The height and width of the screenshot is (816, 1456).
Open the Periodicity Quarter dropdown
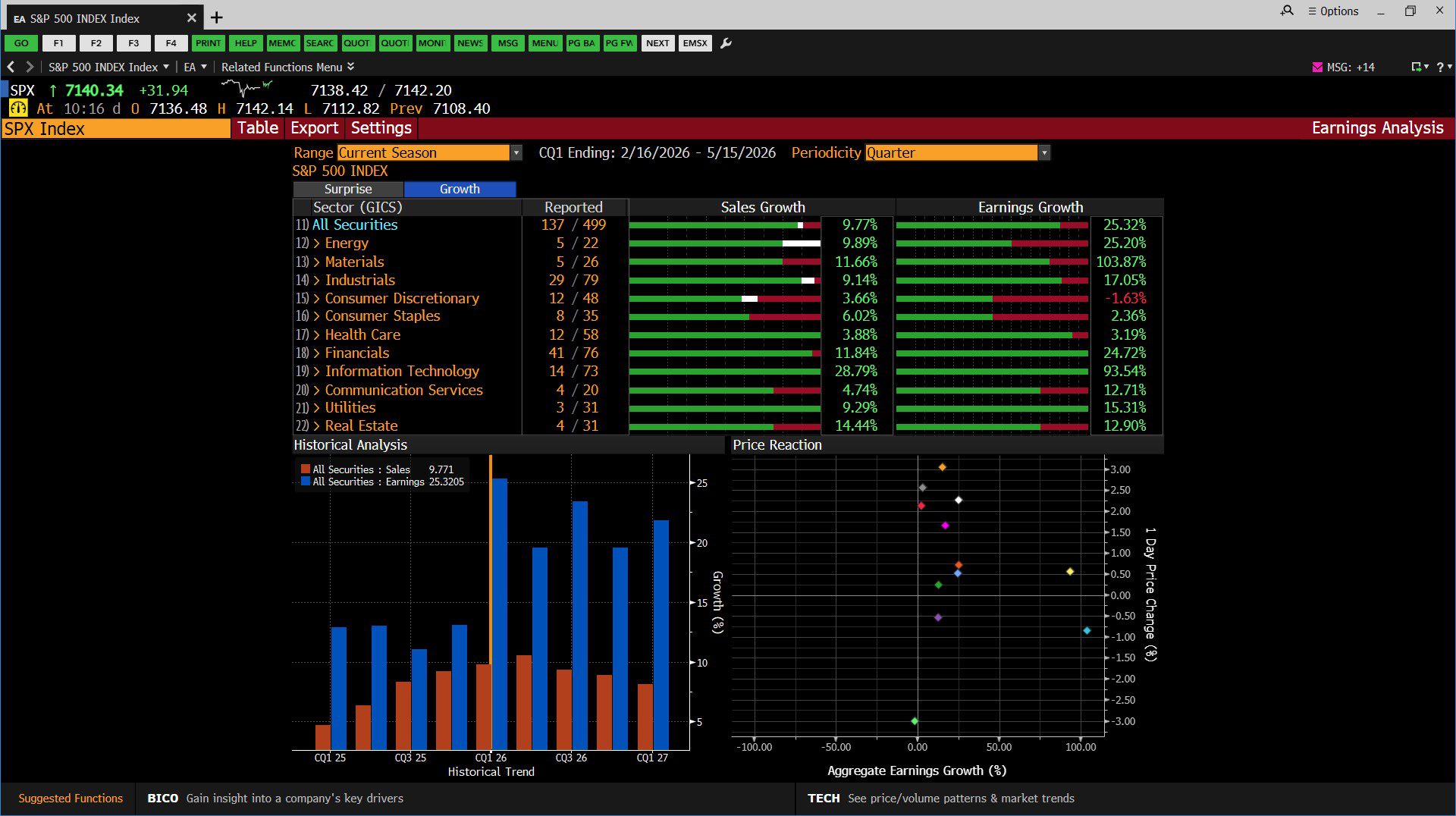(957, 152)
